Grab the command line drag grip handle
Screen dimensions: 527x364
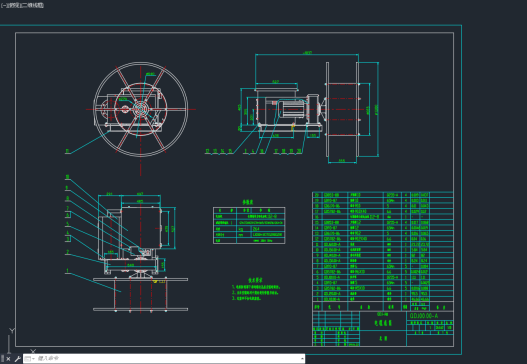click(2, 359)
